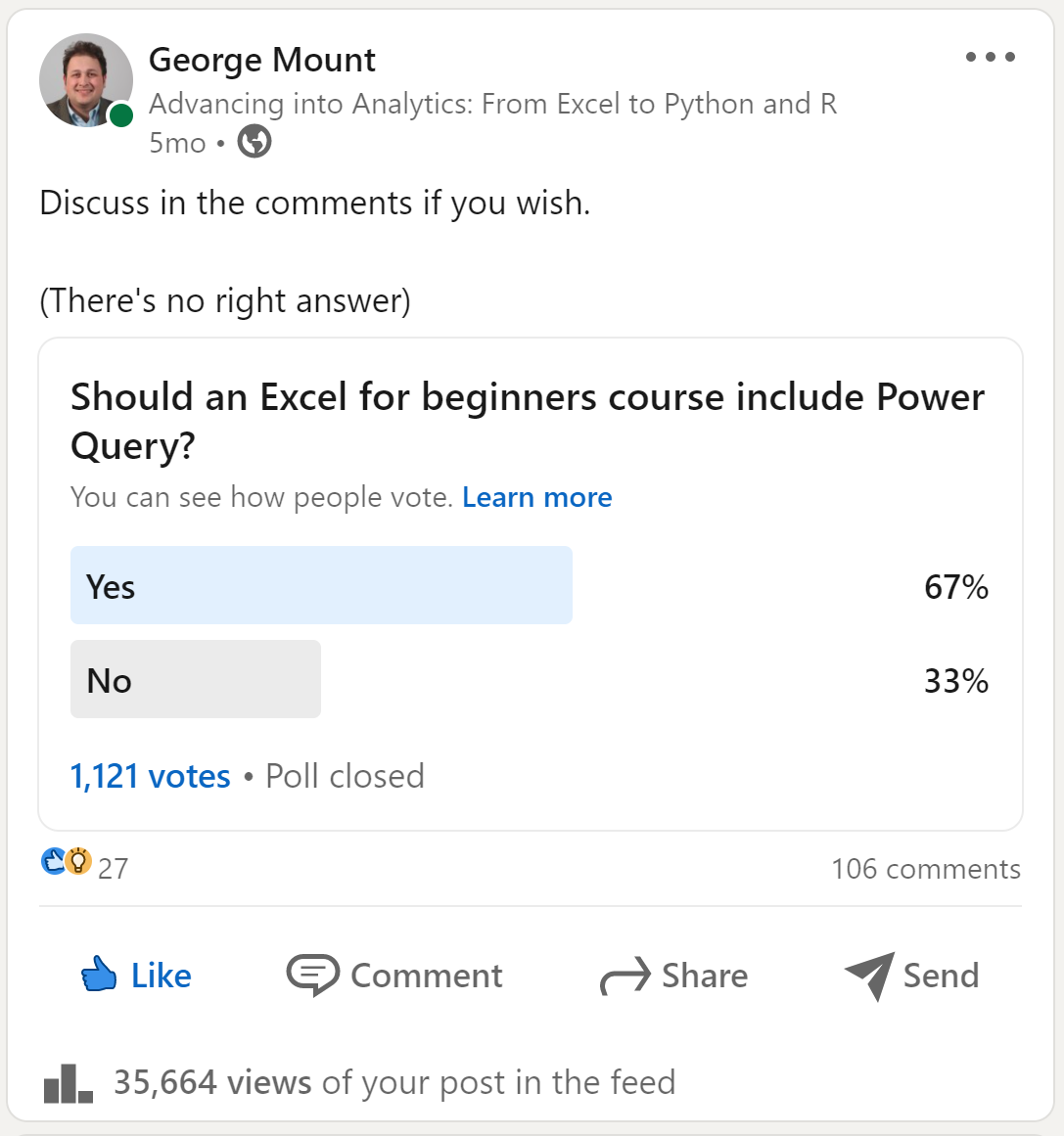Open the 106 comments link
Image resolution: width=1064 pixels, height=1136 pixels.
[925, 869]
